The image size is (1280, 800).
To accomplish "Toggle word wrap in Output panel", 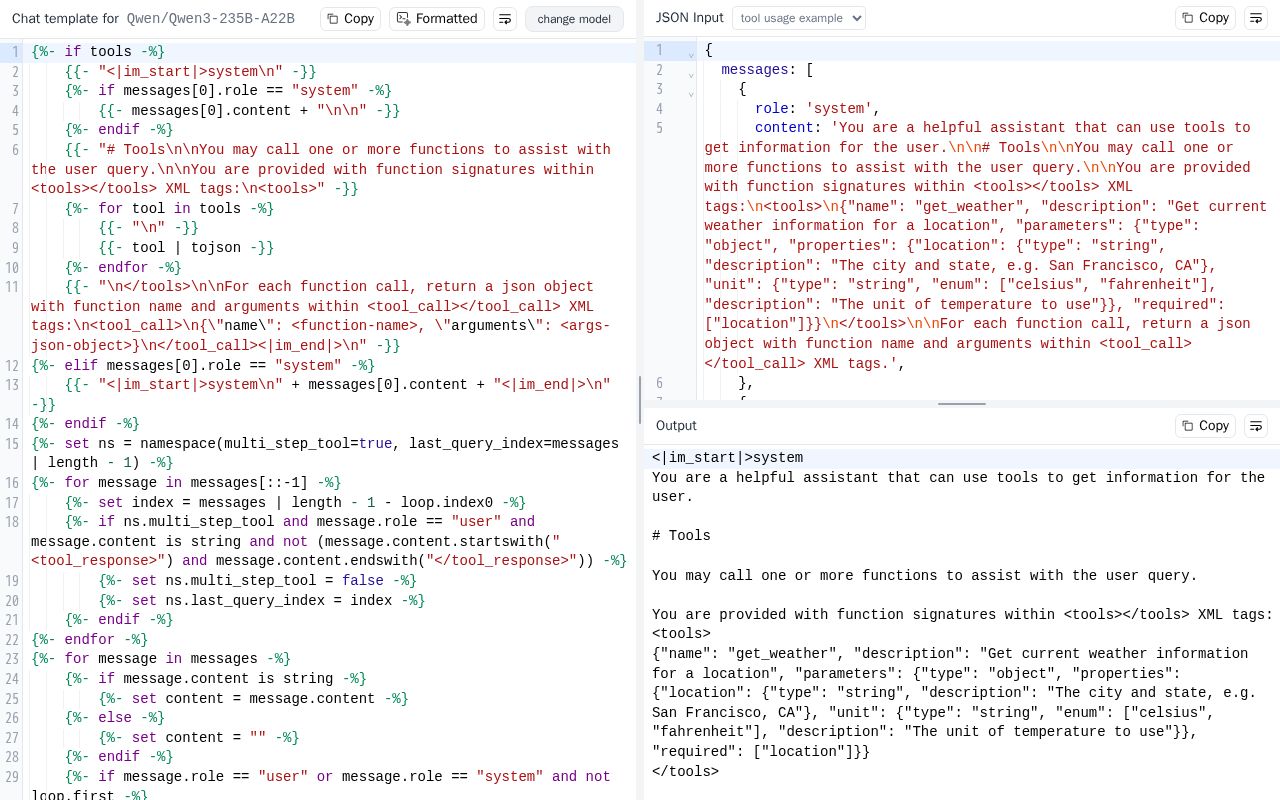I will point(1256,425).
